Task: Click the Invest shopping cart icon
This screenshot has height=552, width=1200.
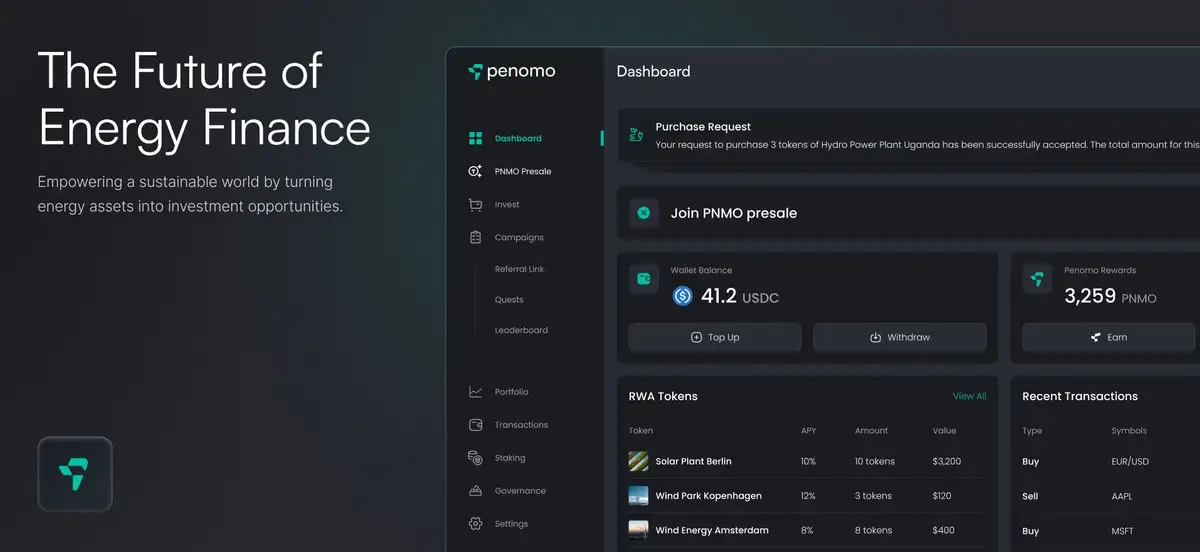Action: (475, 204)
